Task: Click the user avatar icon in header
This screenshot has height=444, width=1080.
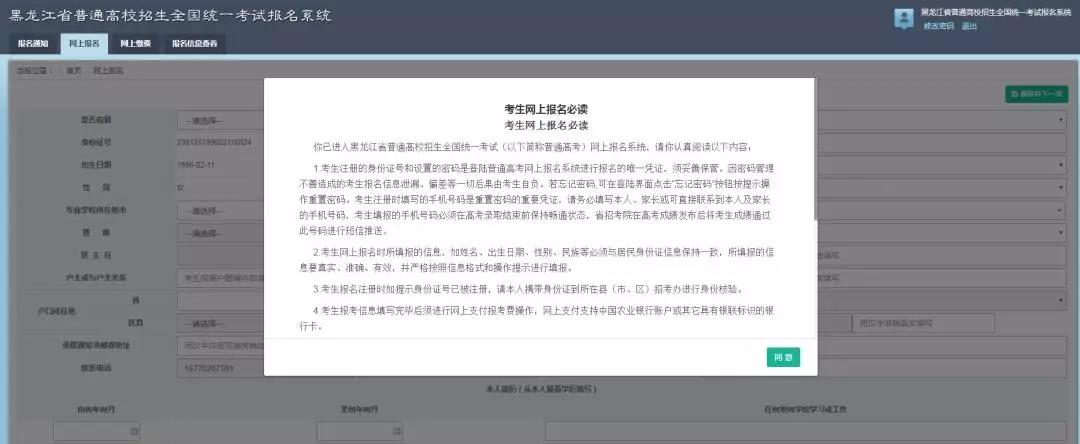Action: point(904,18)
